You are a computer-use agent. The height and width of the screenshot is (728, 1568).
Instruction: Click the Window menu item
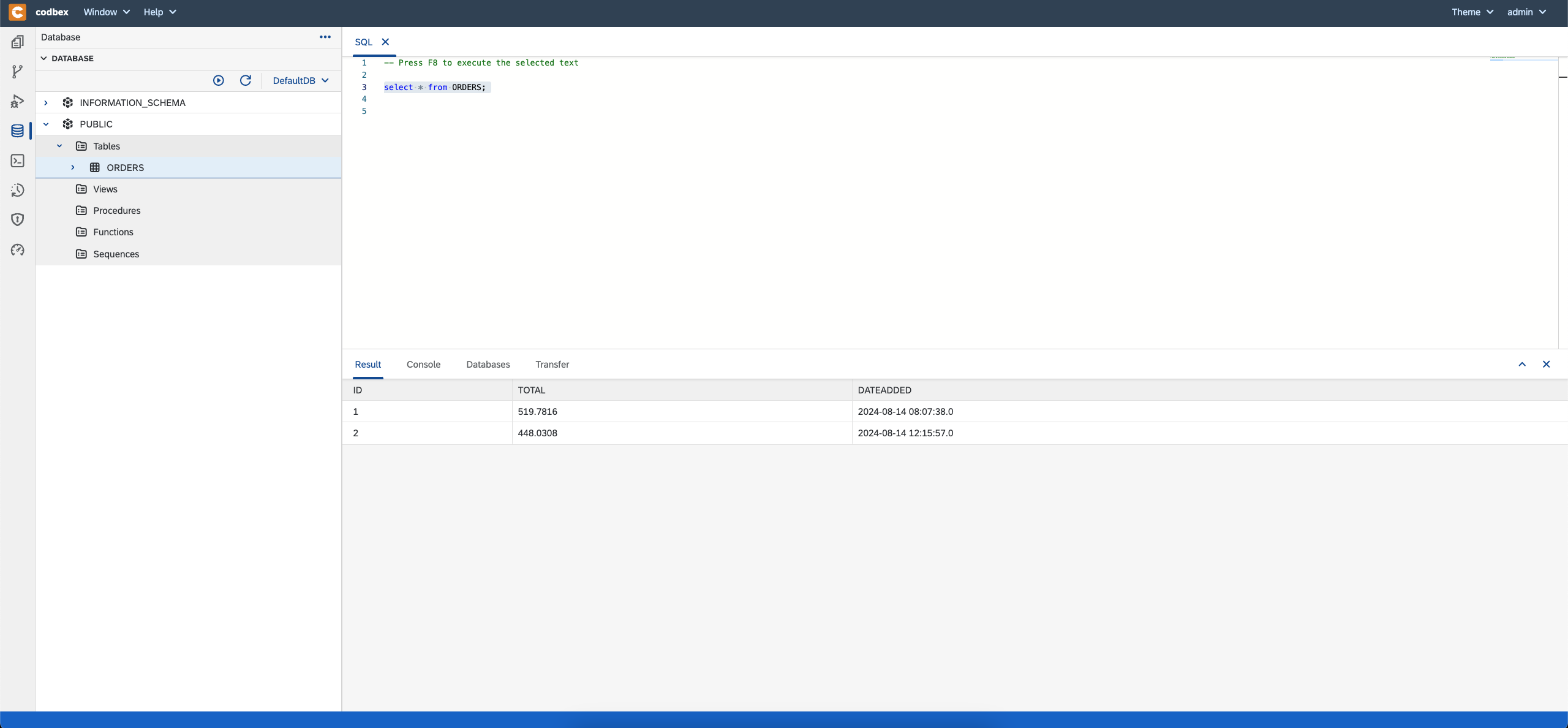100,12
